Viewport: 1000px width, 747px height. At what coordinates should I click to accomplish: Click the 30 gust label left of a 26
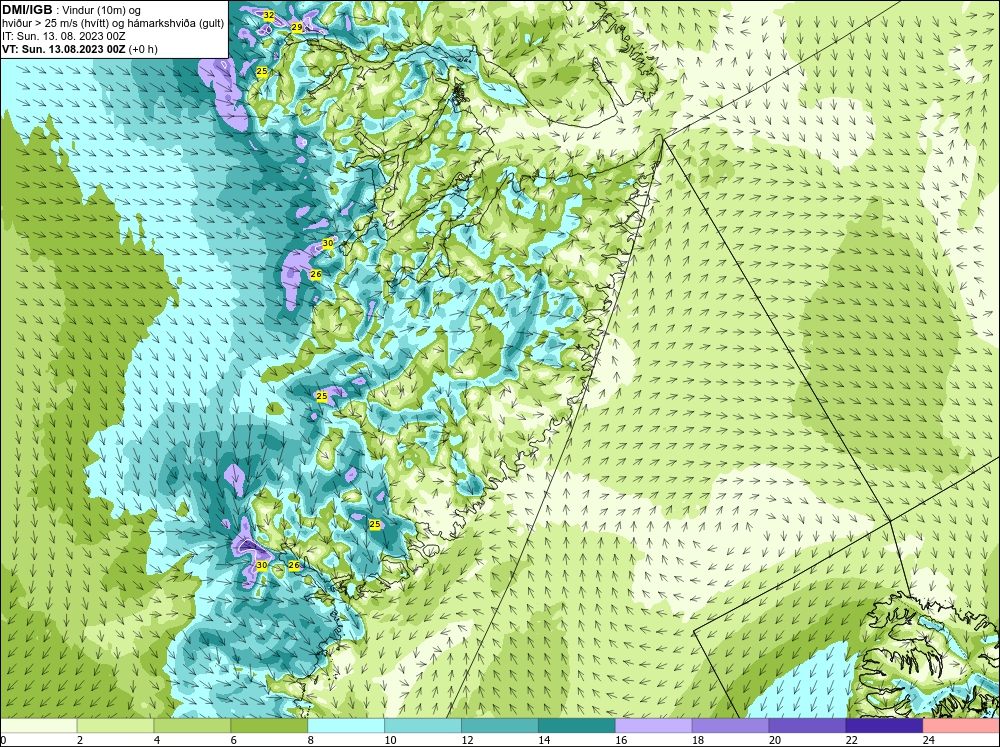point(261,565)
